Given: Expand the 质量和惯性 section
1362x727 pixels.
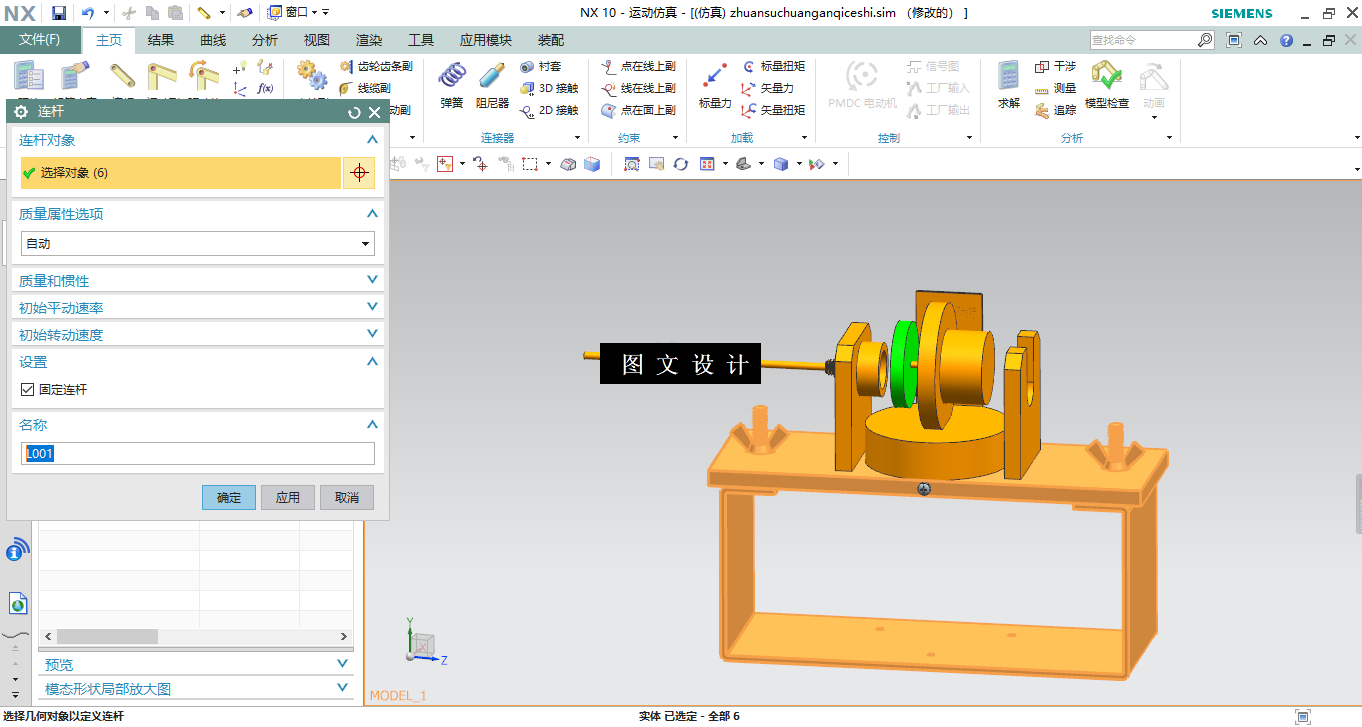Looking at the screenshot, I should tap(198, 281).
